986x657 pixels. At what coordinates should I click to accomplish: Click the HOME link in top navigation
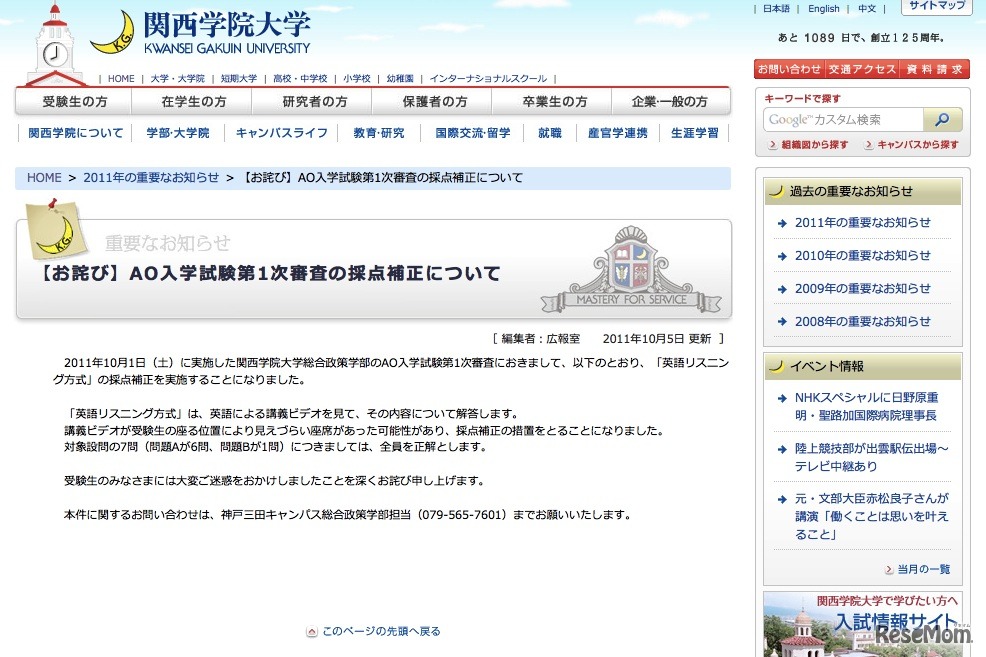tap(121, 79)
